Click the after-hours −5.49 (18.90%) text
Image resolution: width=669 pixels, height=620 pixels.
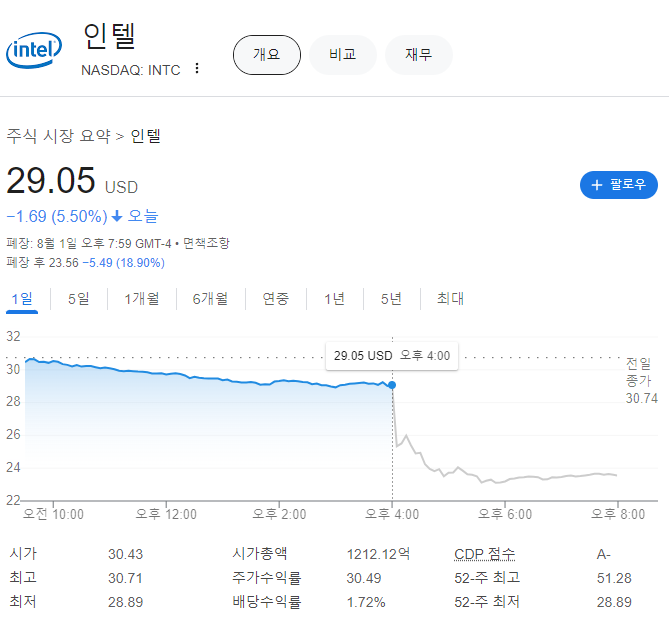[x=123, y=262]
